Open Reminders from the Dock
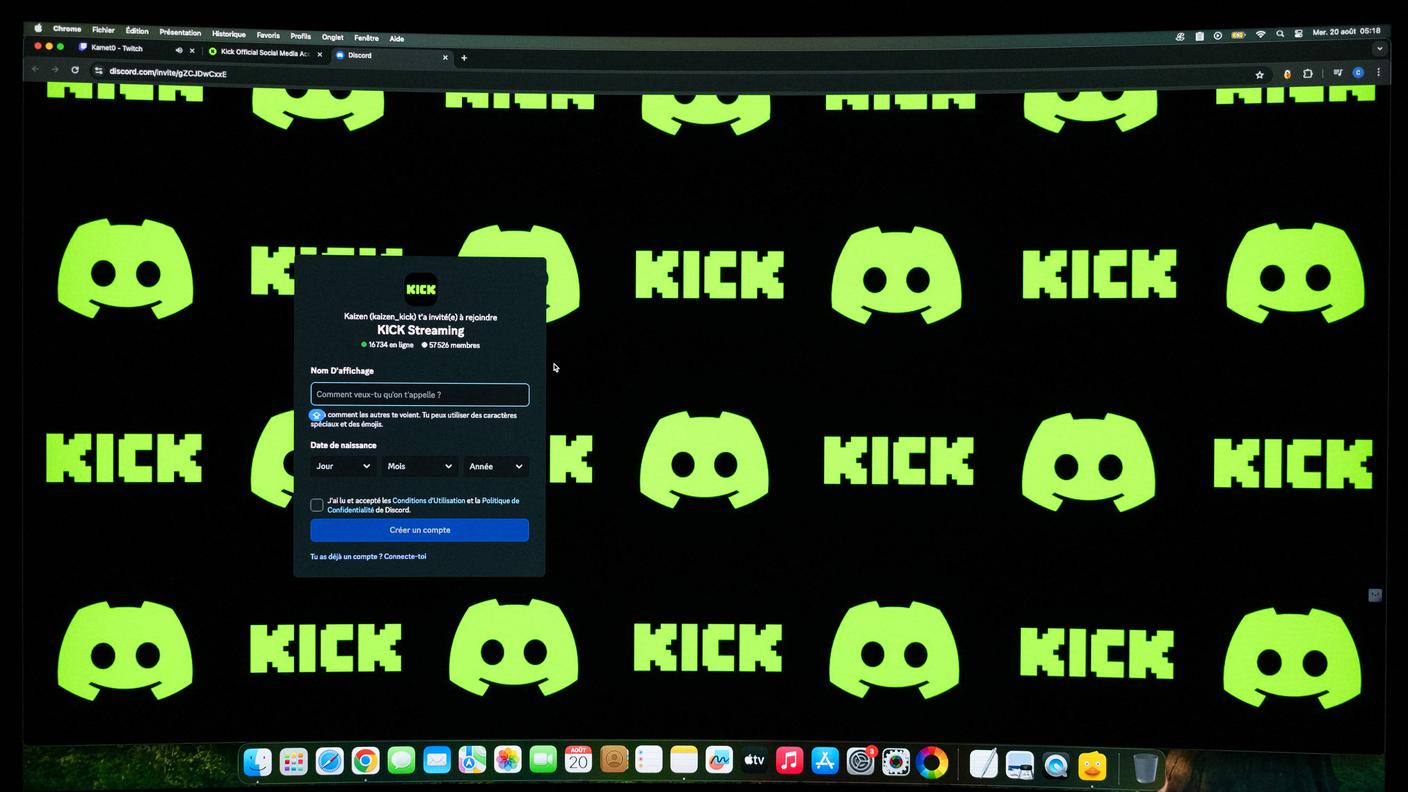This screenshot has height=792, width=1408. point(649,761)
